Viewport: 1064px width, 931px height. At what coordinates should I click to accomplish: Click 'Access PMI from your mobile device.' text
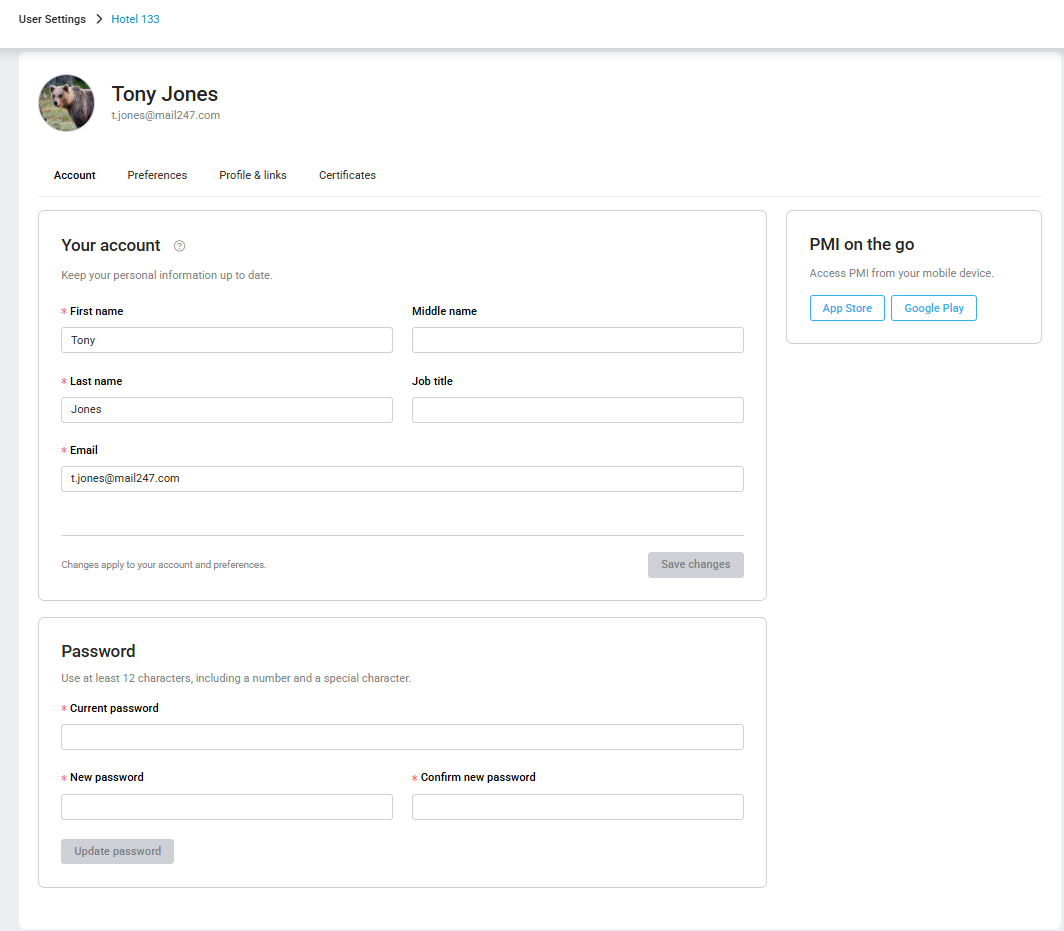pyautogui.click(x=901, y=273)
